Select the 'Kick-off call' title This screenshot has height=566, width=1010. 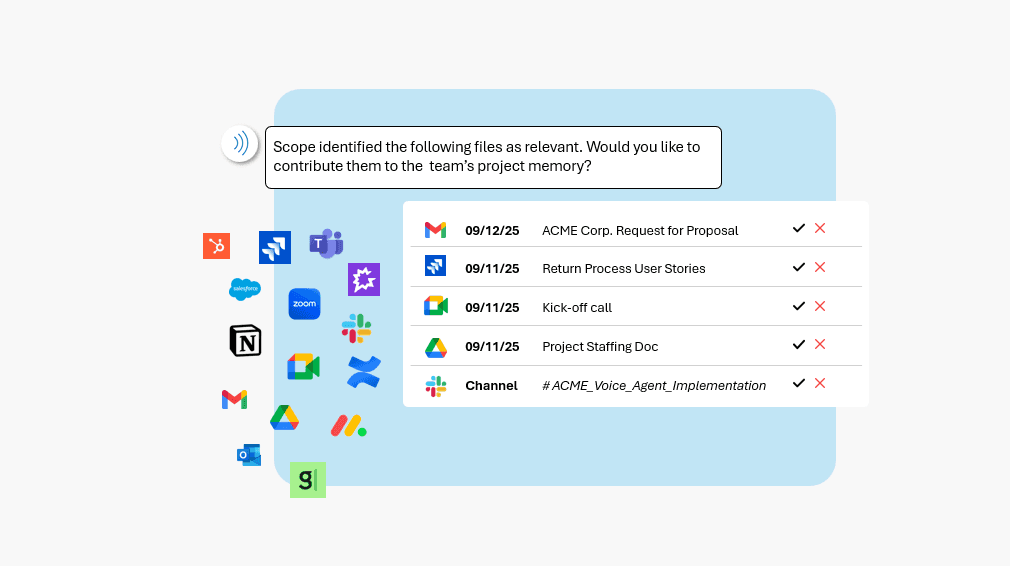click(x=577, y=308)
